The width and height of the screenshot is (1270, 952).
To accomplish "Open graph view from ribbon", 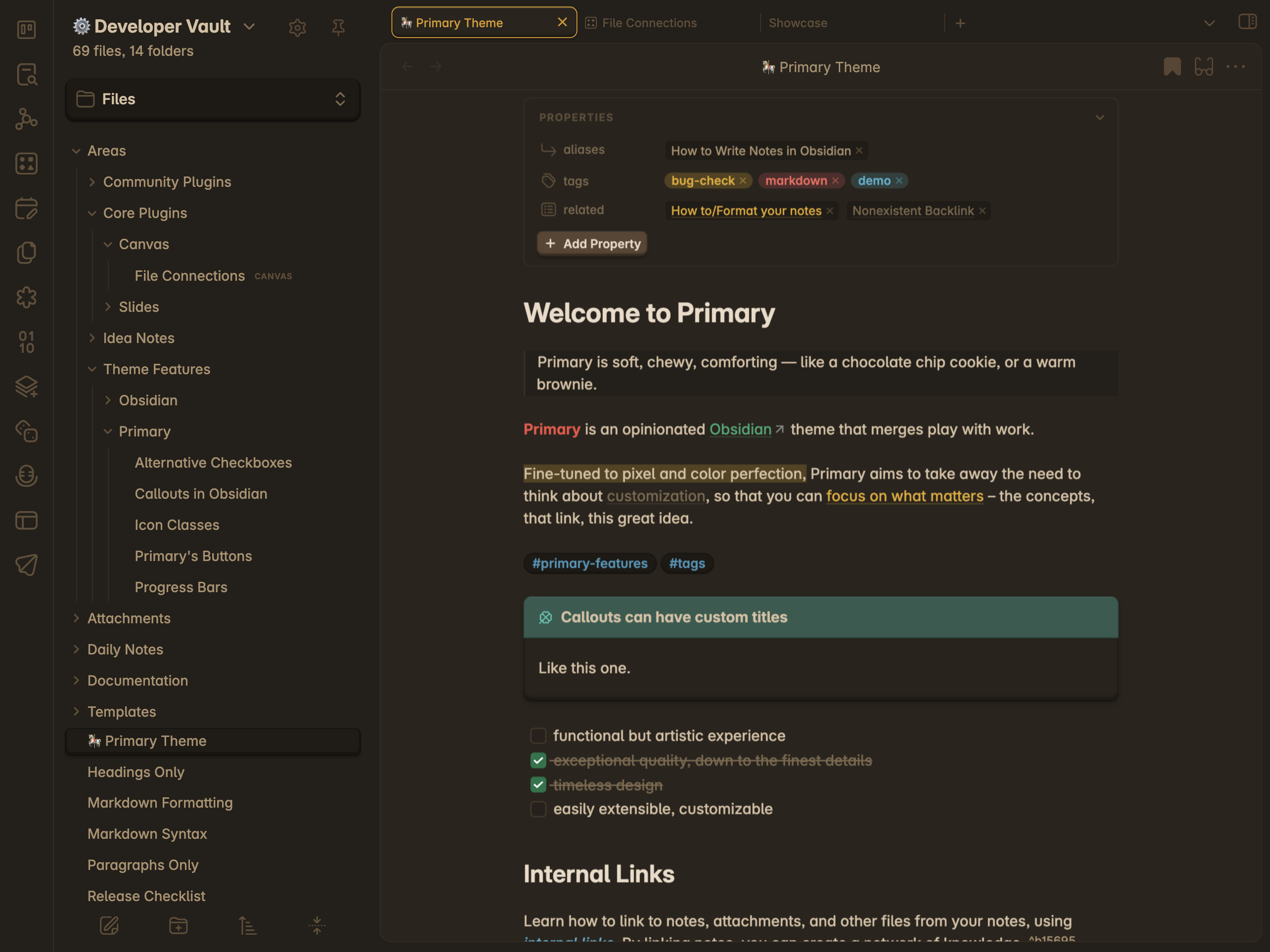I will tap(26, 119).
